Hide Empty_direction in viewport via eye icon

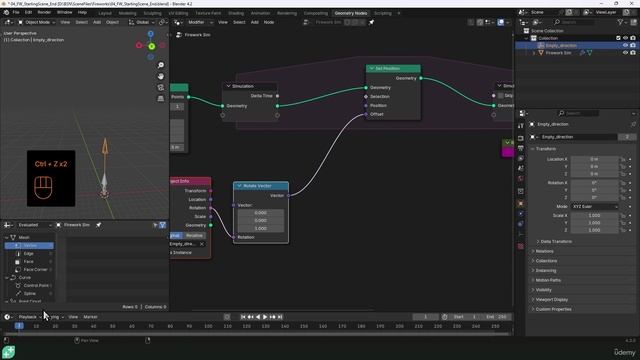[x=625, y=45]
